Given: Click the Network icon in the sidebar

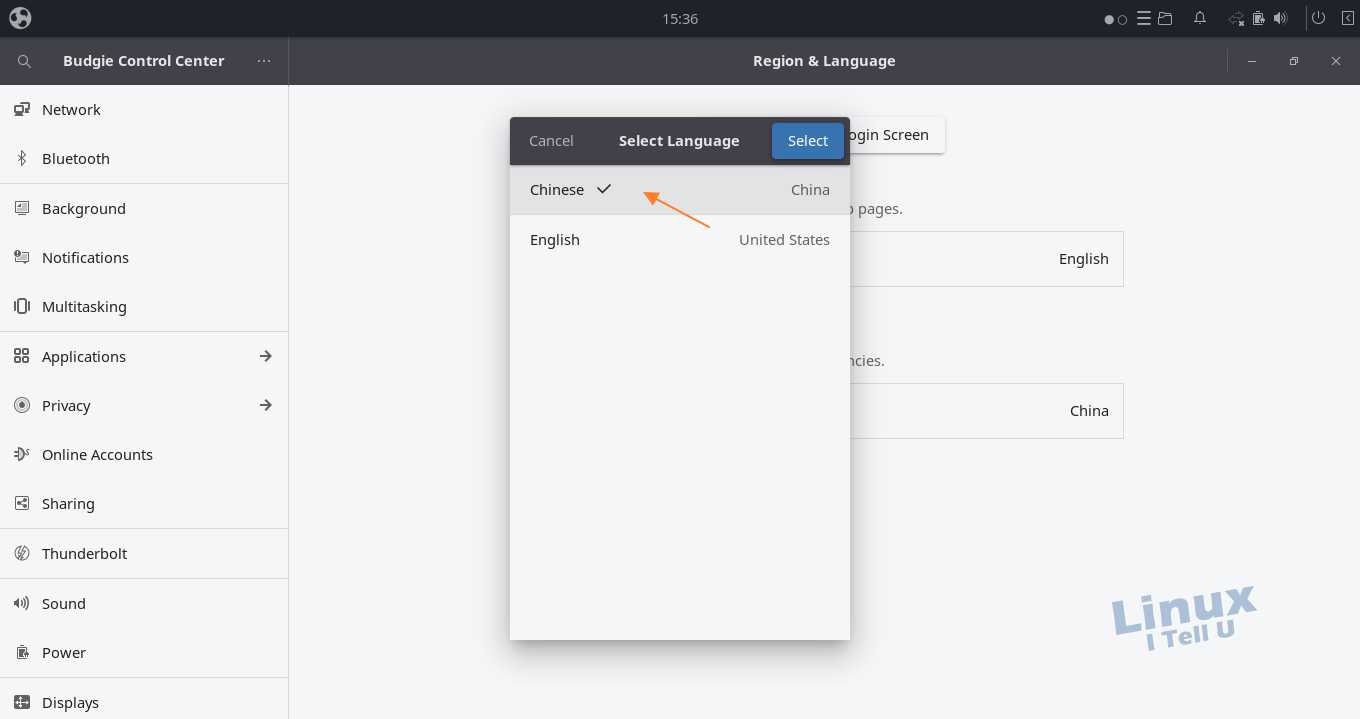Looking at the screenshot, I should tap(22, 110).
